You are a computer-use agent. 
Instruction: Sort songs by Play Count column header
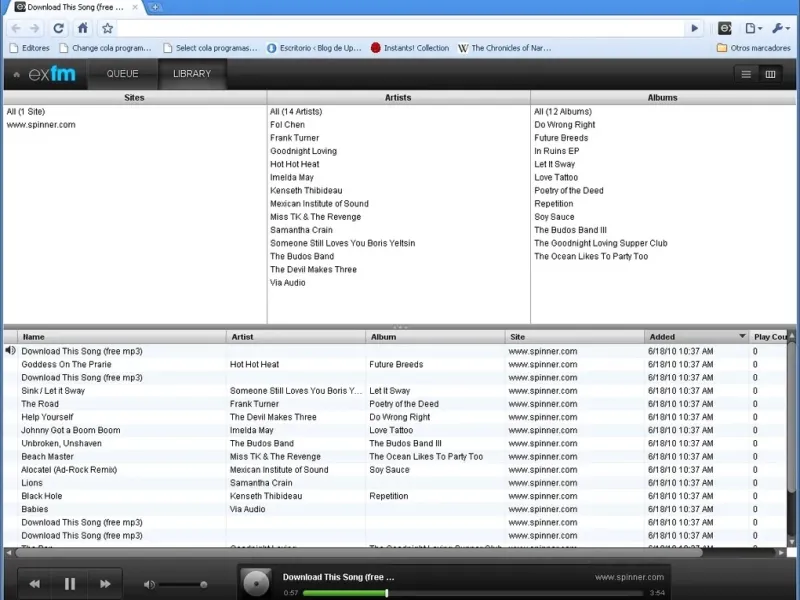(x=769, y=337)
